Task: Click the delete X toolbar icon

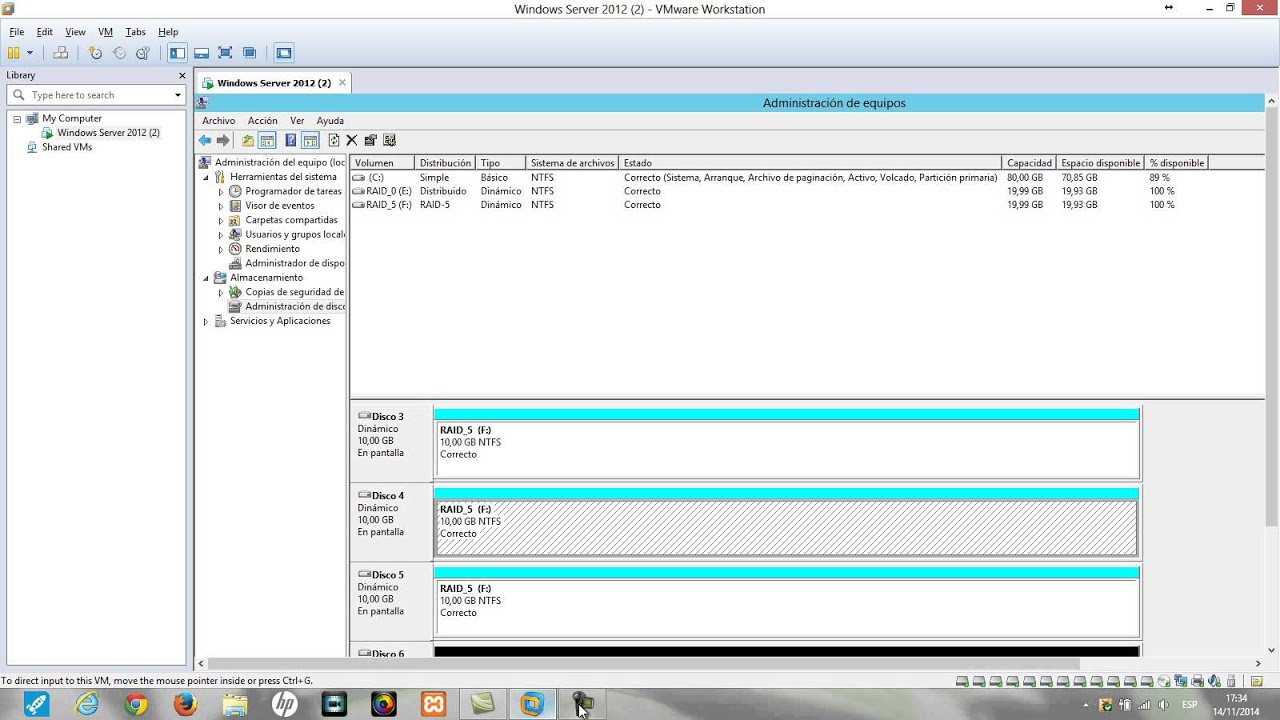Action: tap(352, 141)
